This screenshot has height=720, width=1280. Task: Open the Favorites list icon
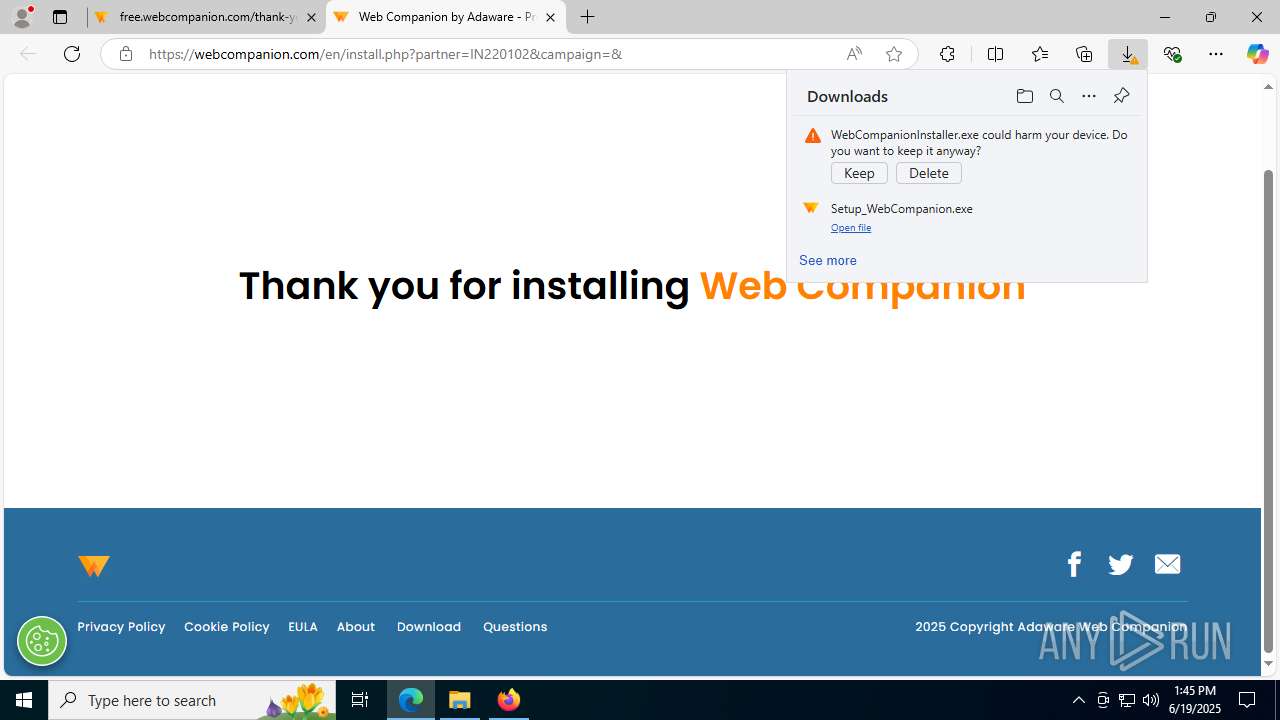pyautogui.click(x=1040, y=54)
